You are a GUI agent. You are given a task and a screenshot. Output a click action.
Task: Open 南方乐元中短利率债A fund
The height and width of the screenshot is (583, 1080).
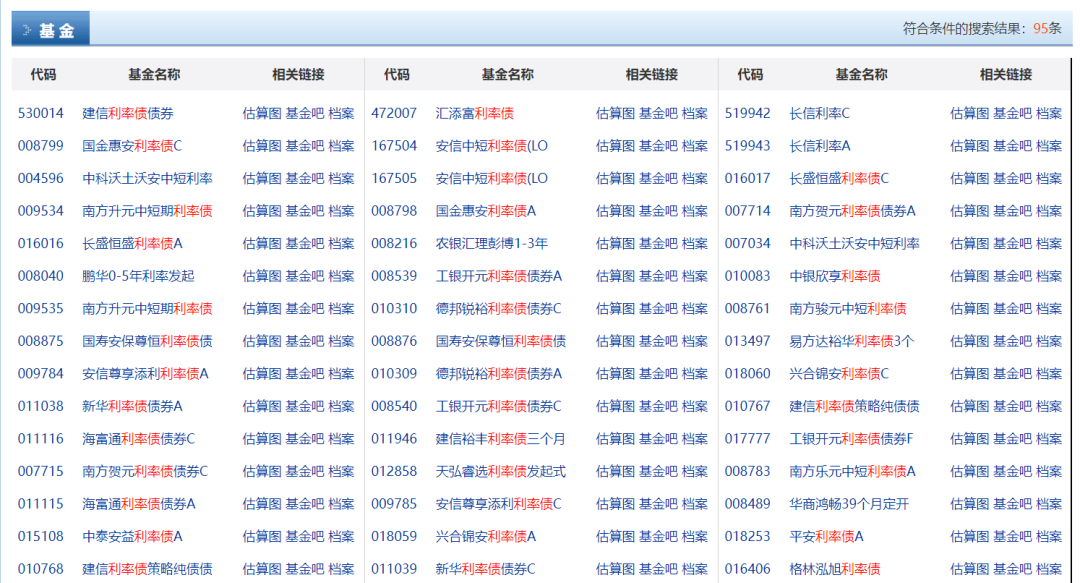pos(853,471)
